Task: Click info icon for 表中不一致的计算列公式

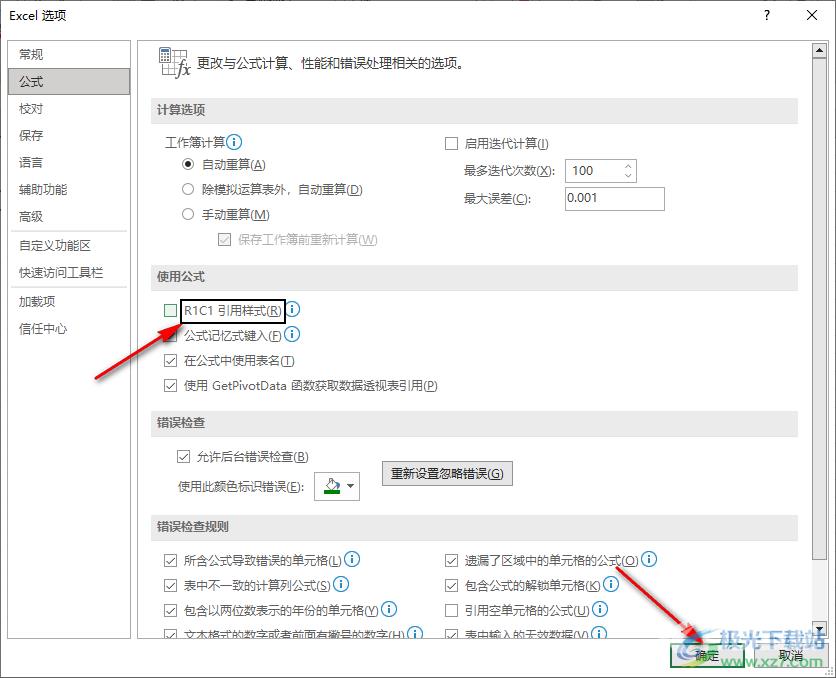Action: (341, 584)
